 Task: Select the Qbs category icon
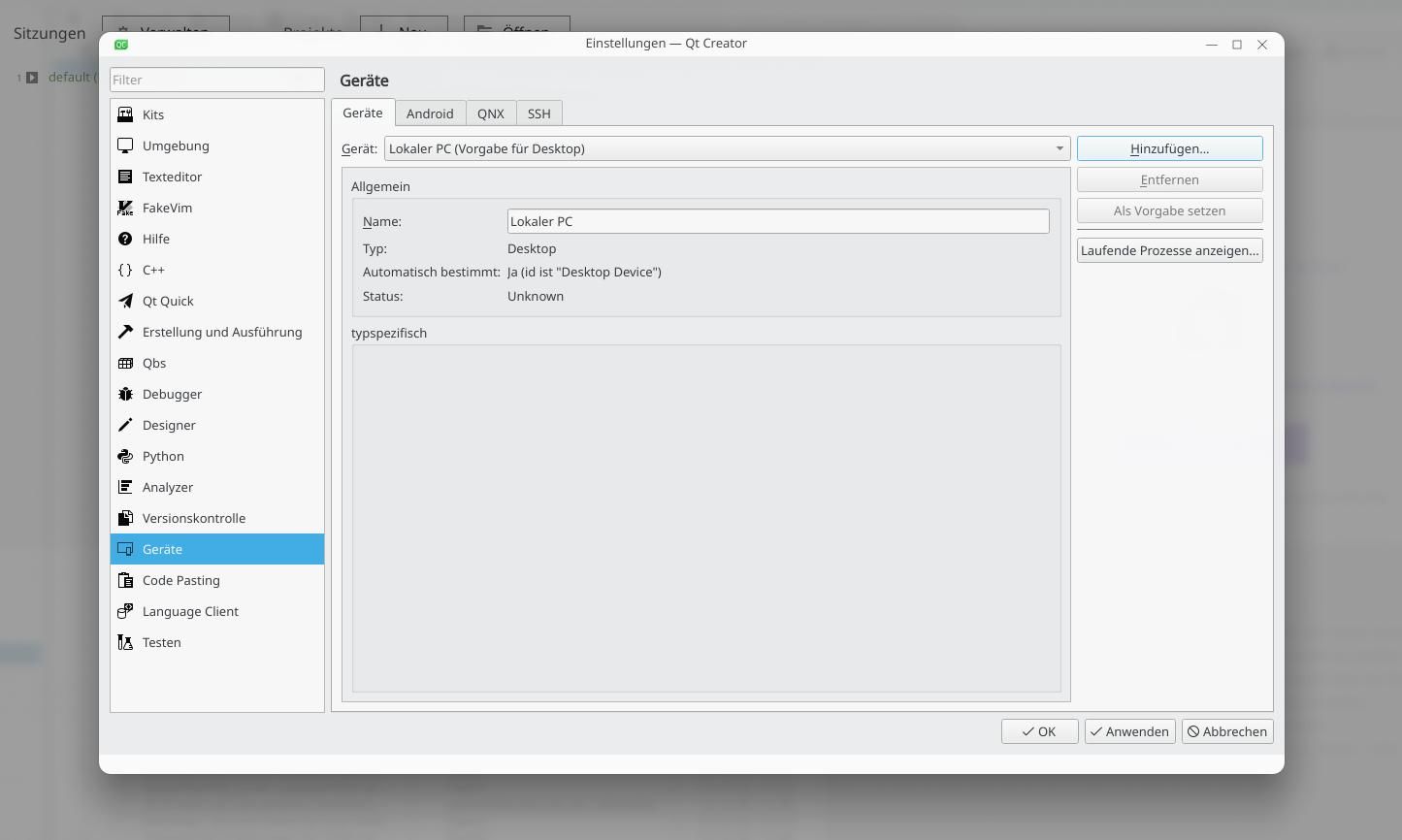pos(125,363)
